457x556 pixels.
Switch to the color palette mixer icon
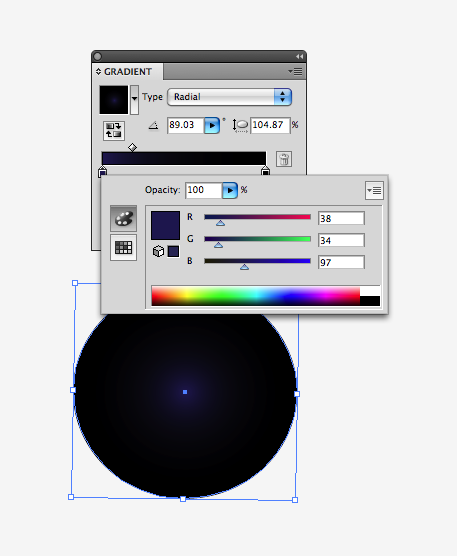click(x=123, y=218)
